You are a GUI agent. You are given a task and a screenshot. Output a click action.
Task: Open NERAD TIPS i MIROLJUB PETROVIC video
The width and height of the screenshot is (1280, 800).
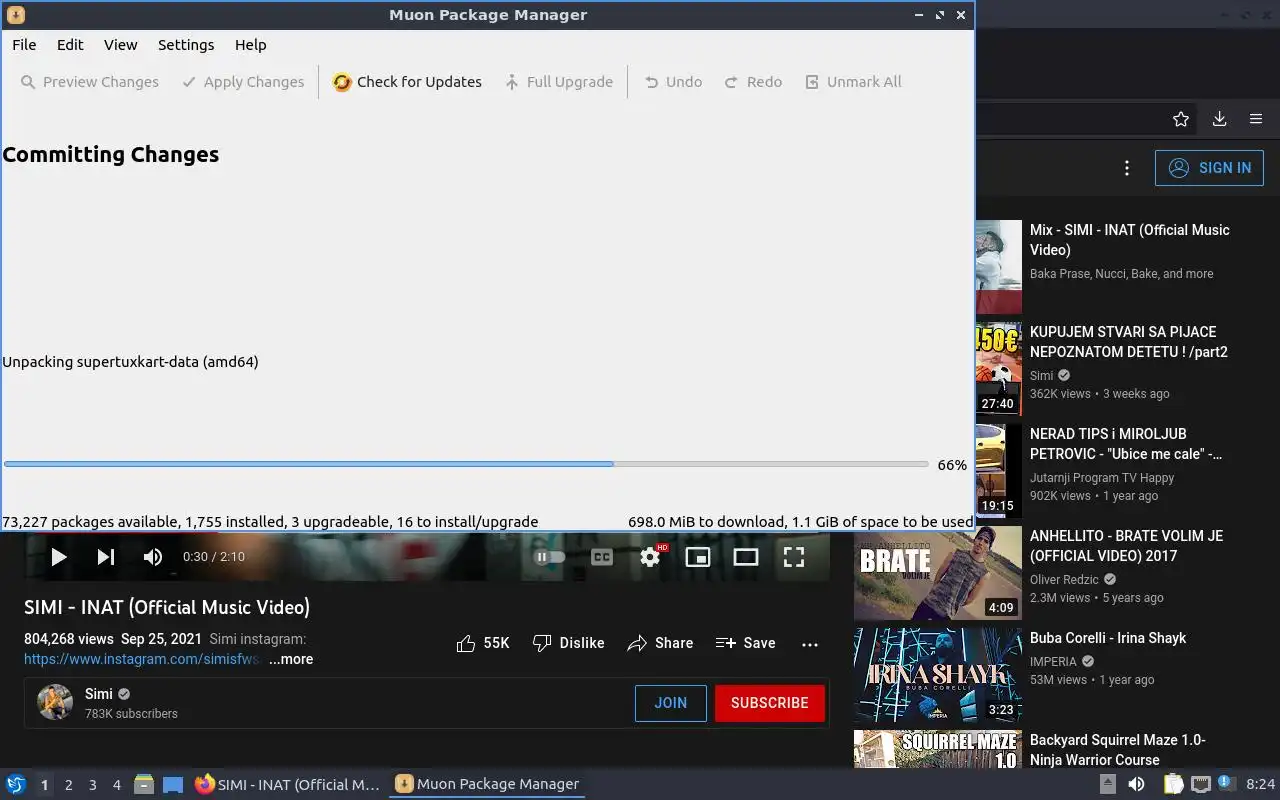(1126, 444)
